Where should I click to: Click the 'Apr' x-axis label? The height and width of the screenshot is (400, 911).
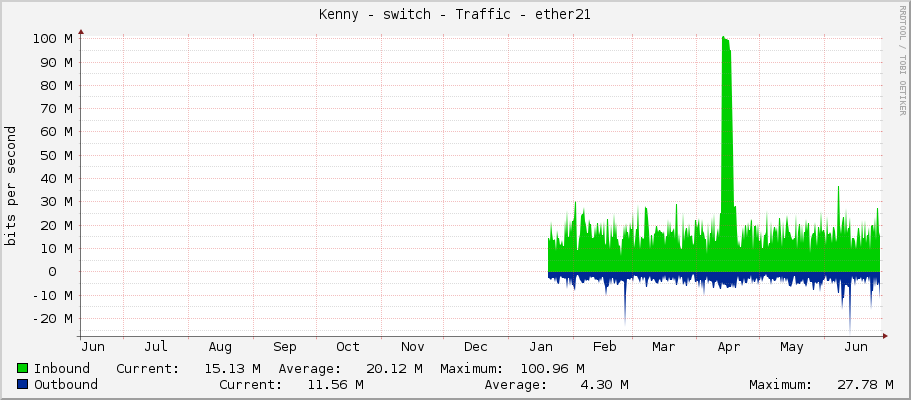729,347
